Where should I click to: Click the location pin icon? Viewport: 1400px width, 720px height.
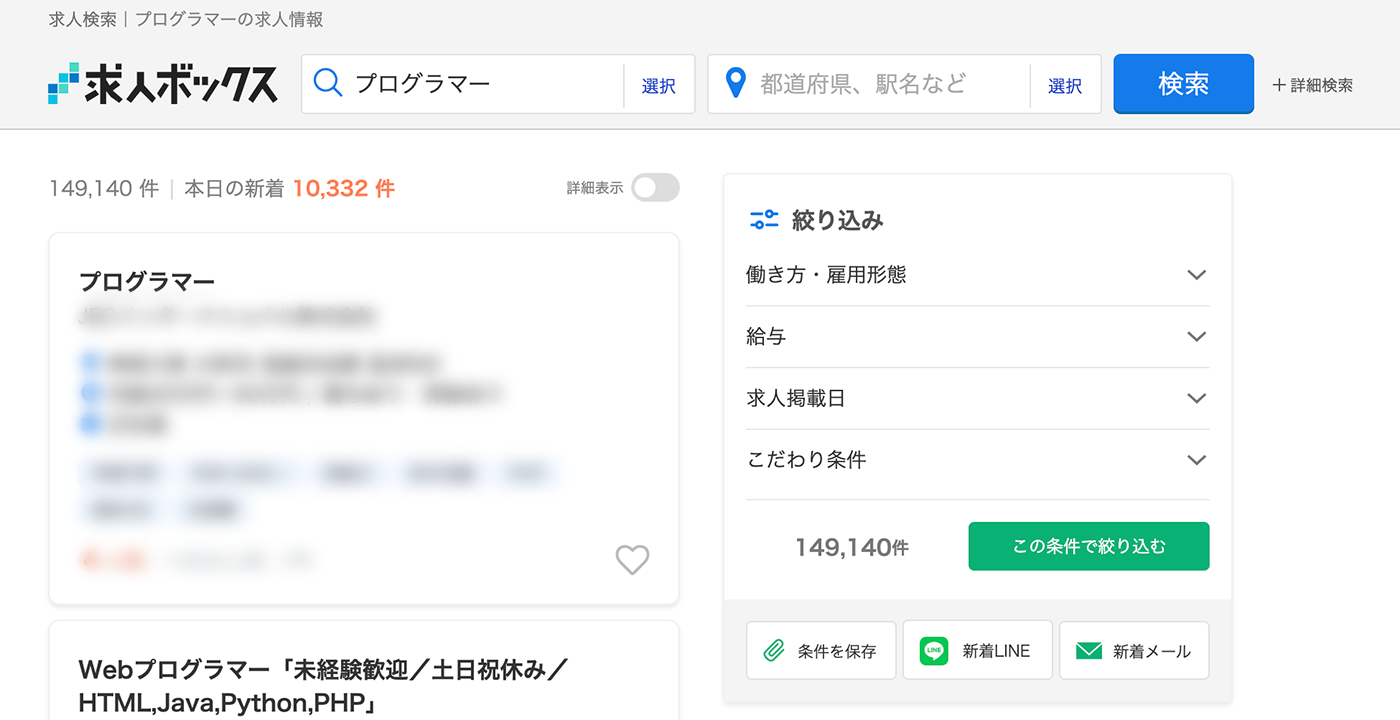pos(735,83)
